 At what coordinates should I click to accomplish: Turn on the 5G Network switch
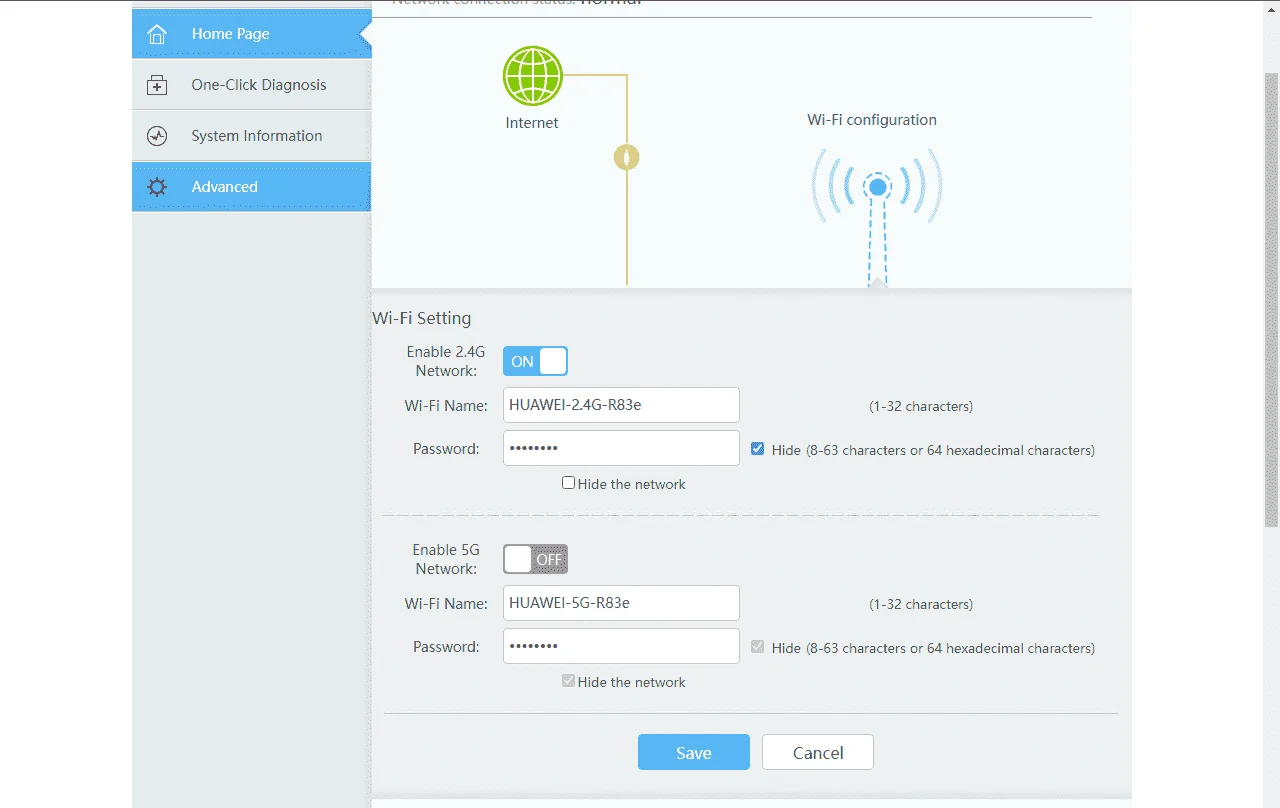click(535, 559)
